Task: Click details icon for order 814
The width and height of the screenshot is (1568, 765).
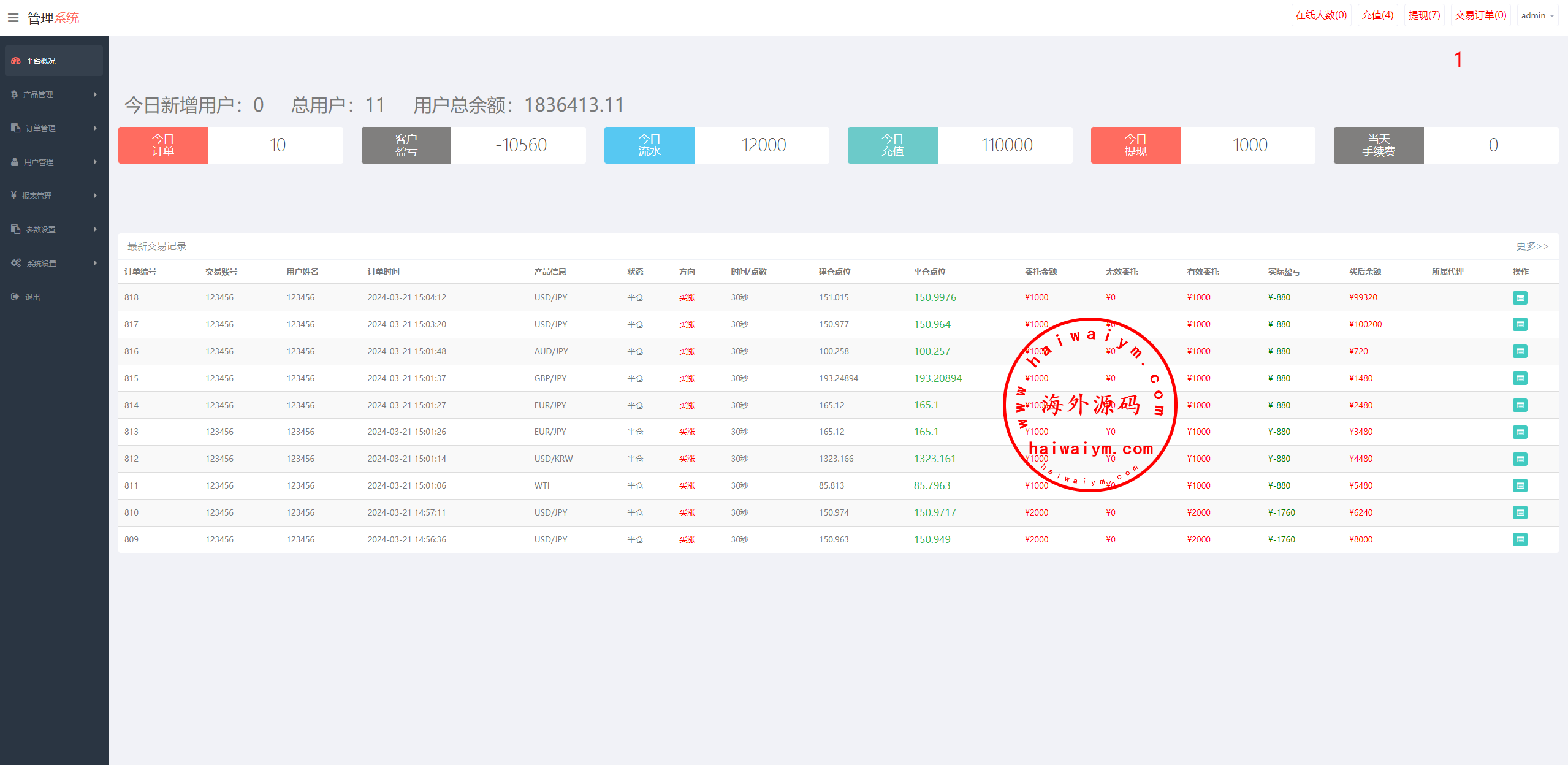Action: pyautogui.click(x=1520, y=405)
